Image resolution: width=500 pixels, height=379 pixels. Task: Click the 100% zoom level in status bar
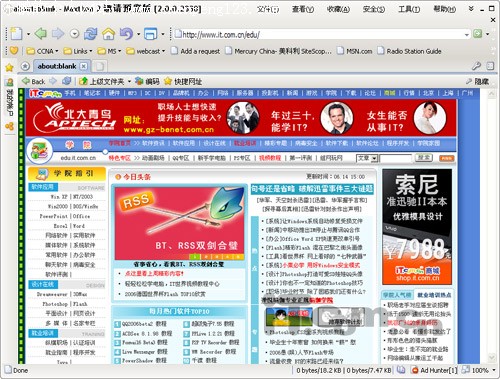(x=481, y=370)
